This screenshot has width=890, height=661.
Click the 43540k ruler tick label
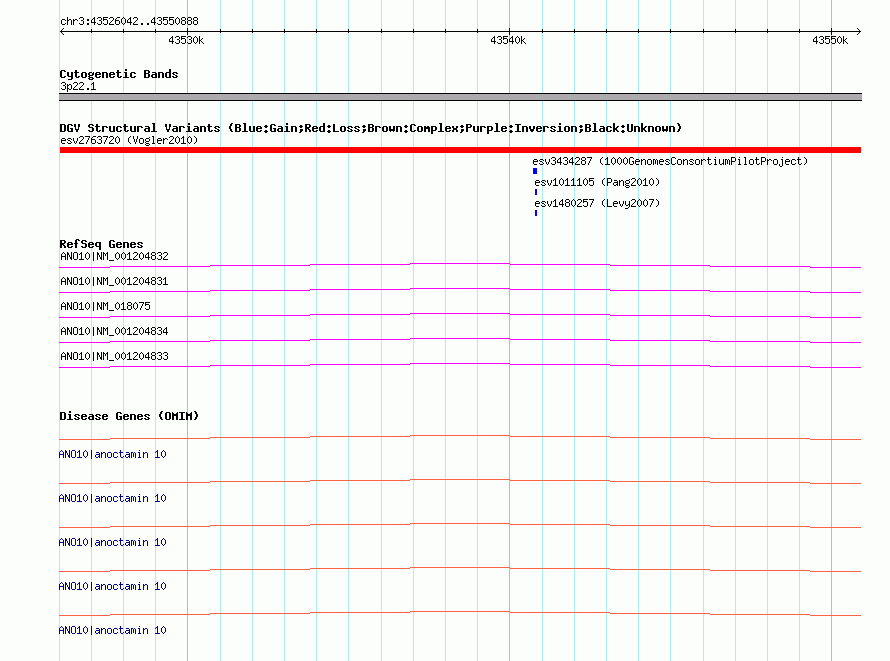tap(508, 40)
